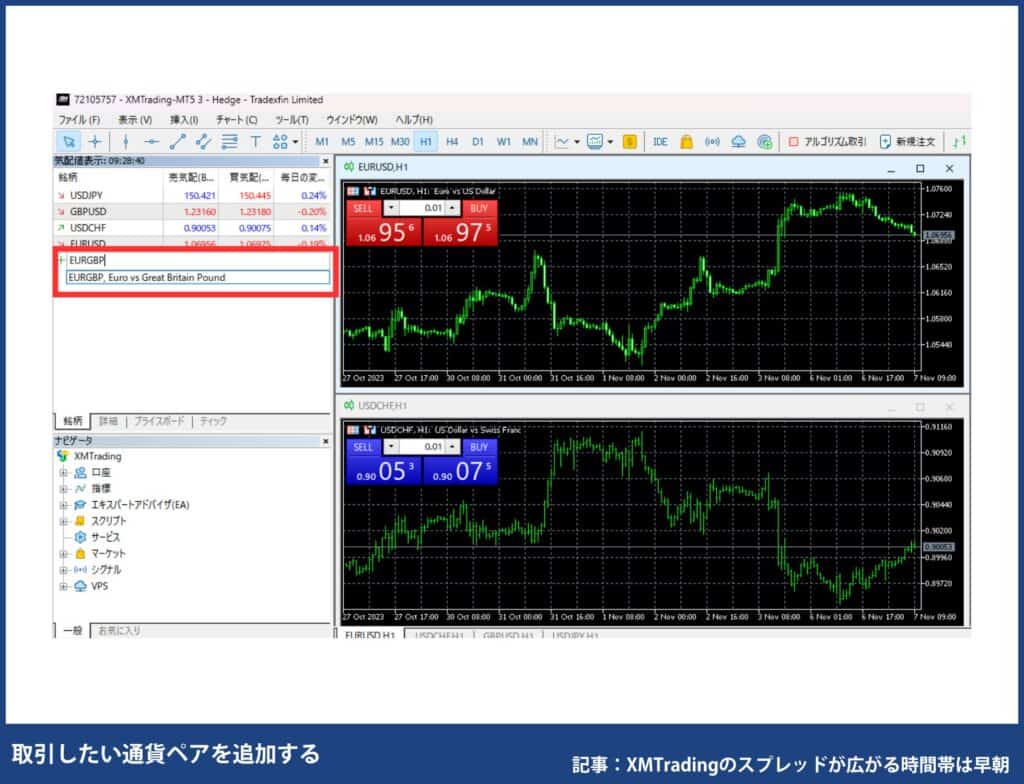Switch chart to H4 timeframe
This screenshot has height=784, width=1024.
coord(452,142)
